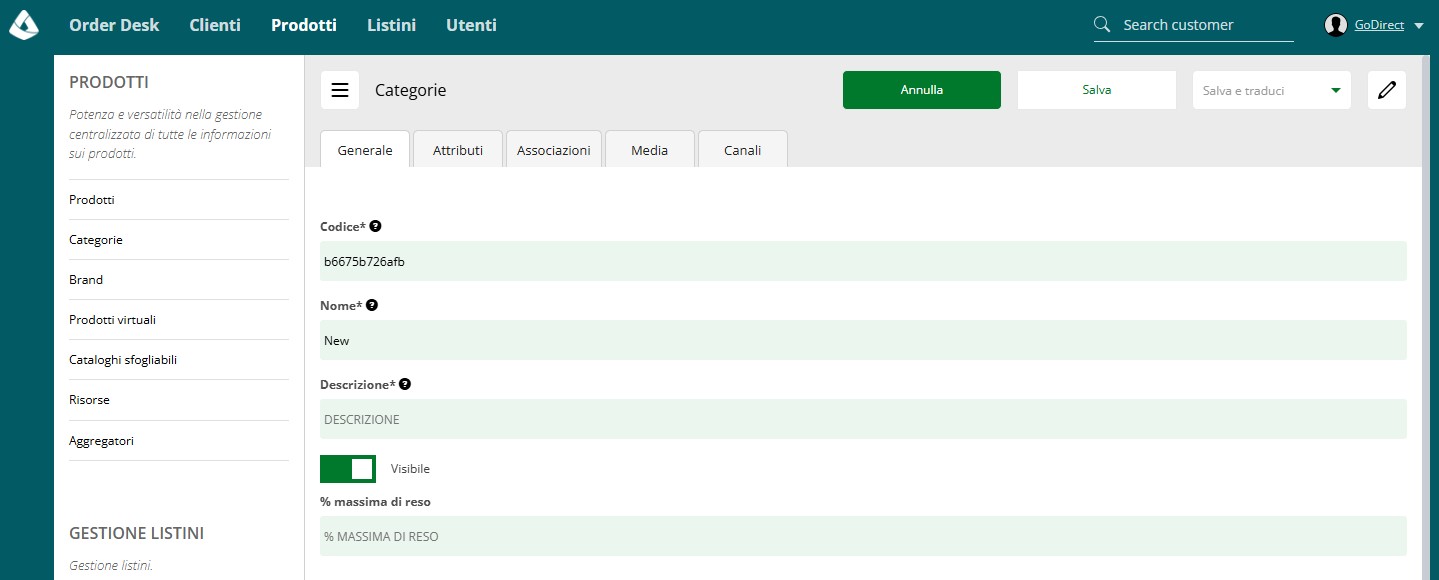Viewport: 1439px width, 580px height.
Task: Switch to the Attributi tab
Action: [458, 150]
